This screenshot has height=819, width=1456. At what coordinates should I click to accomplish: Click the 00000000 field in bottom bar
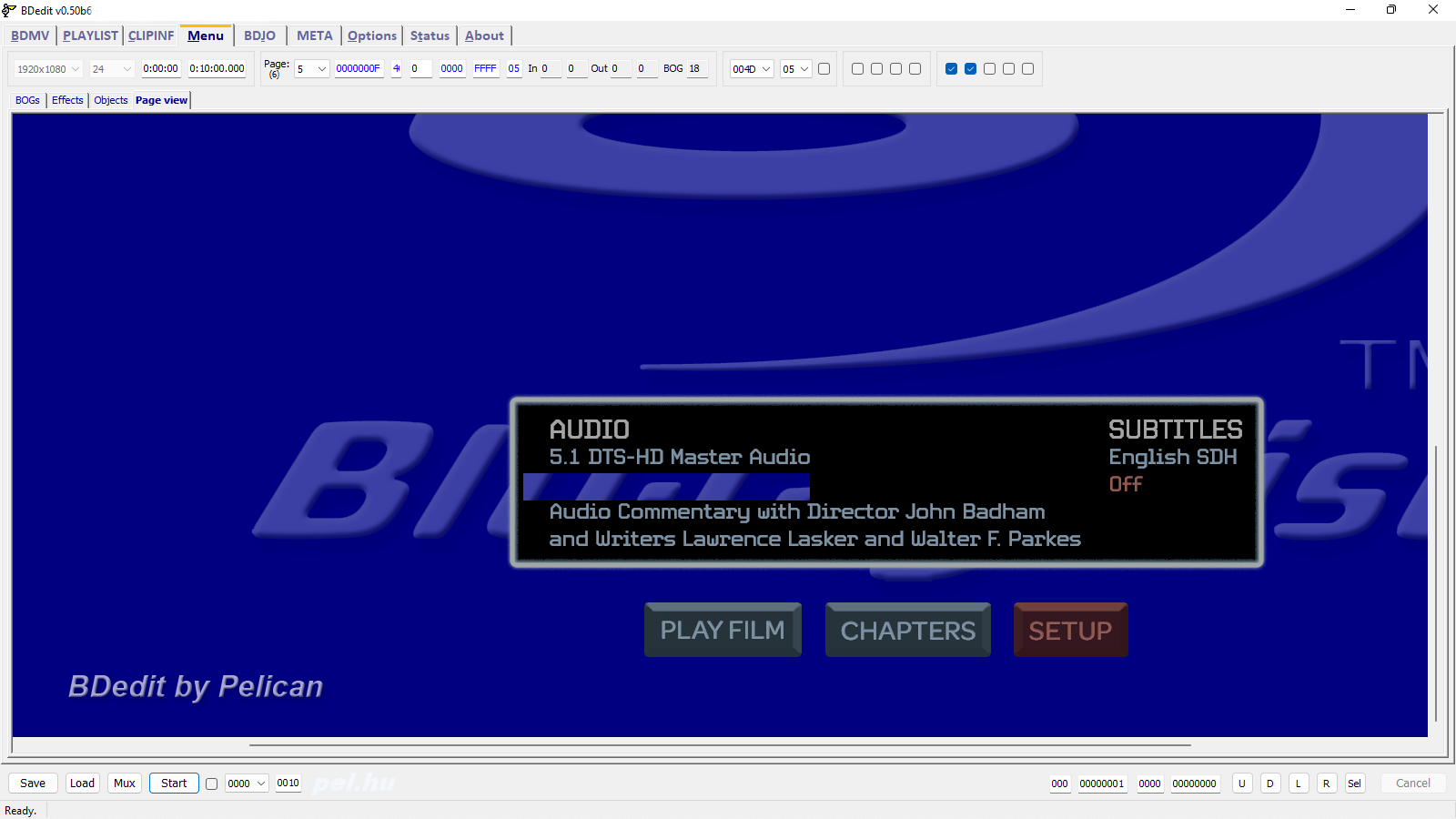tap(1195, 784)
